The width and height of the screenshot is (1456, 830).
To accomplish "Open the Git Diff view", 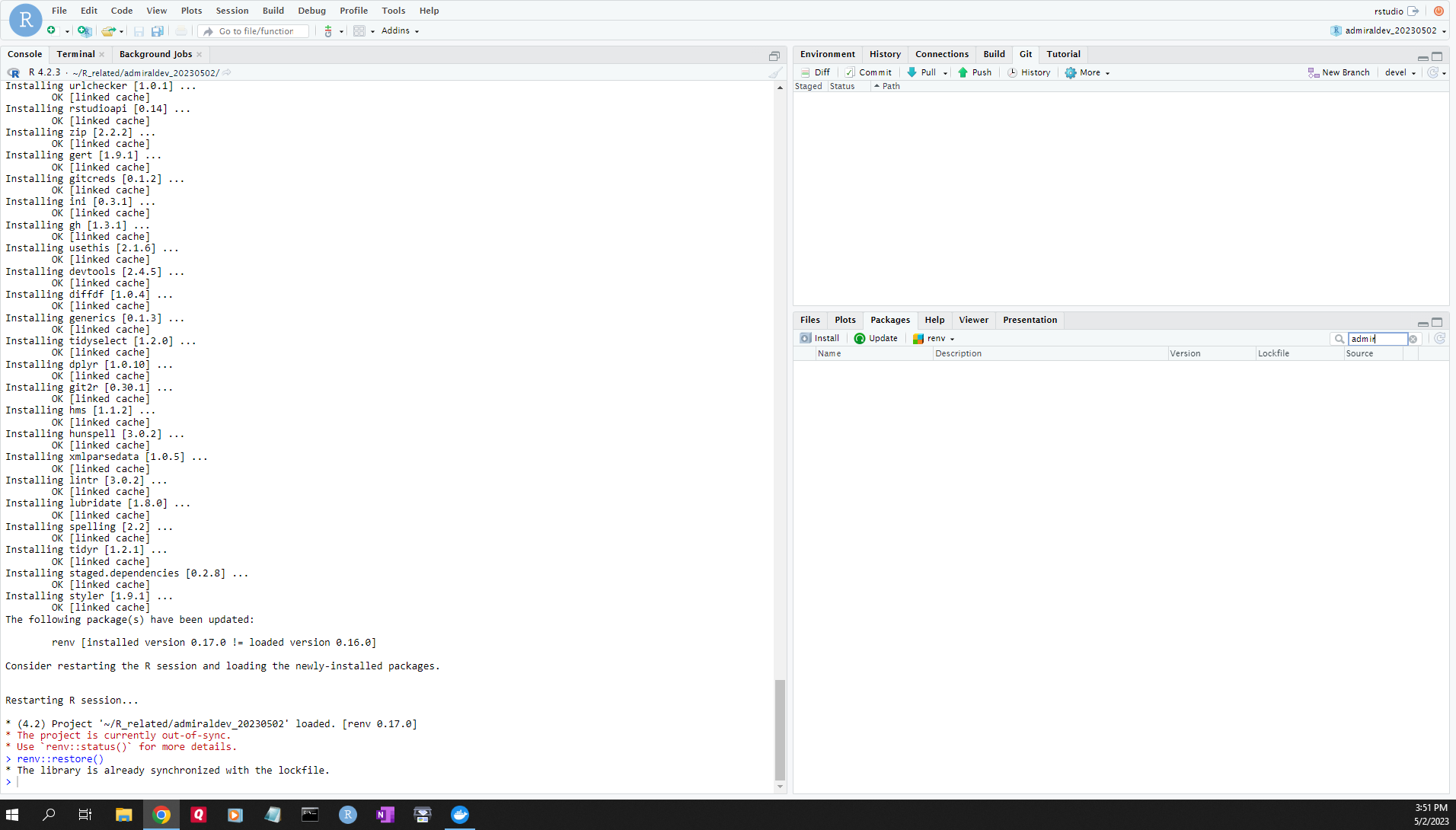I will coord(815,72).
